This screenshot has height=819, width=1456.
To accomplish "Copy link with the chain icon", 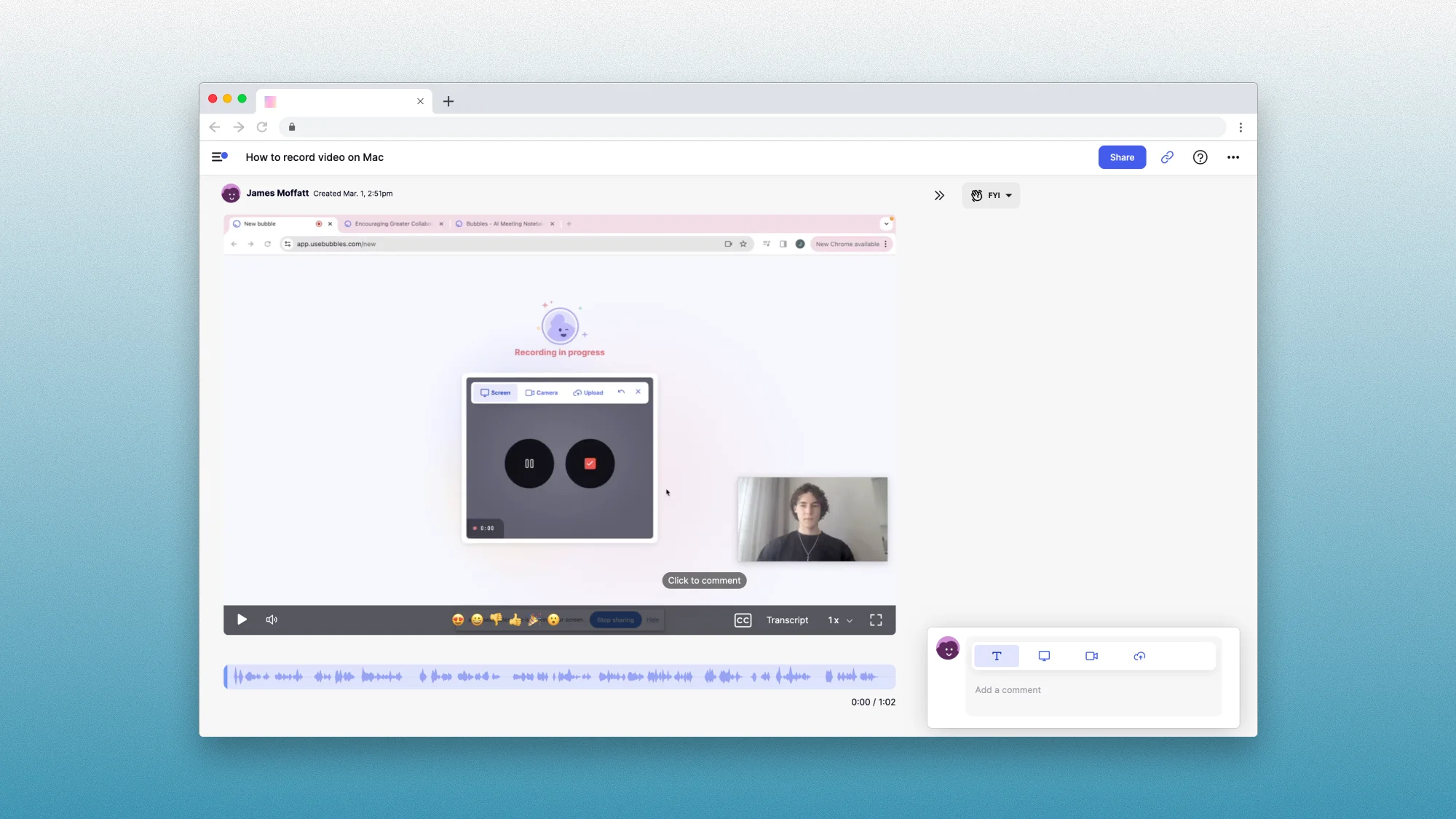I will click(1167, 157).
